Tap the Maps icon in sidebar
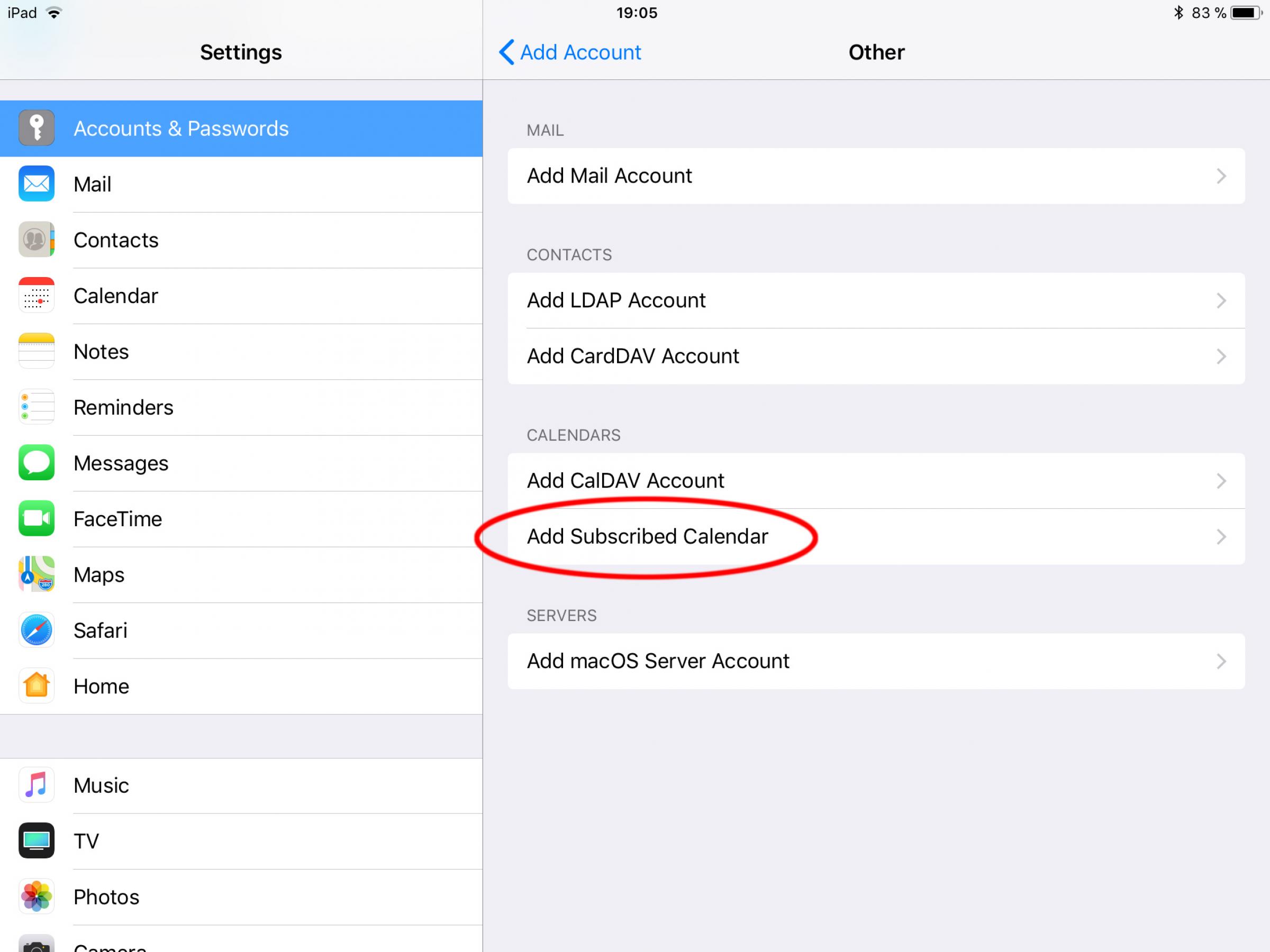The width and height of the screenshot is (1270, 952). [36, 574]
